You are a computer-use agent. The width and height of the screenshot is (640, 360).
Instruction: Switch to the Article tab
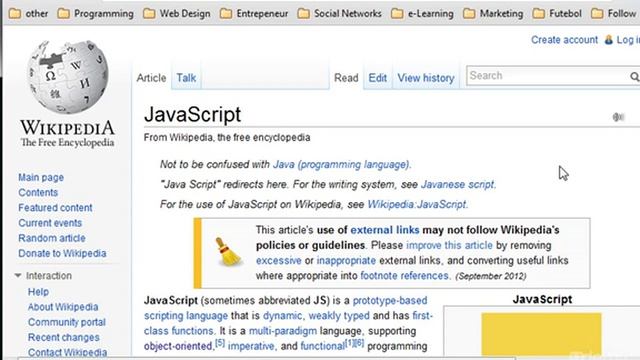click(x=151, y=78)
